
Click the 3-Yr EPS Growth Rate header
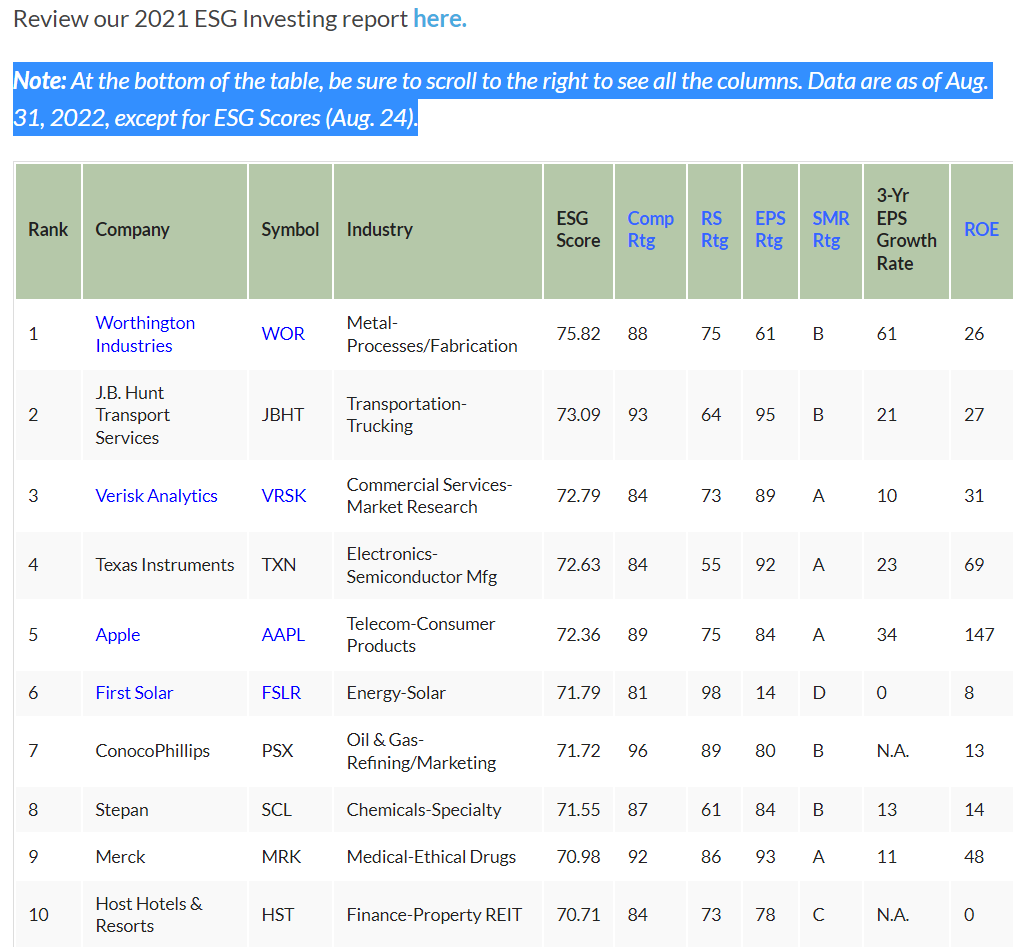(906, 231)
